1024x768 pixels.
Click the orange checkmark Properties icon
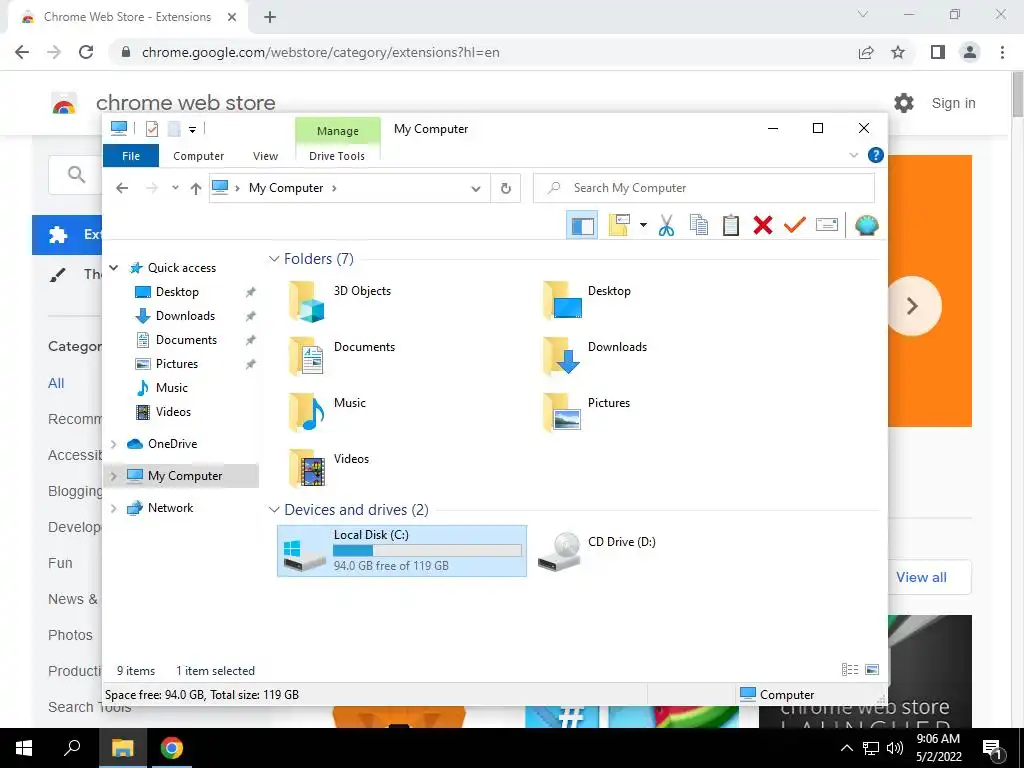(x=795, y=226)
